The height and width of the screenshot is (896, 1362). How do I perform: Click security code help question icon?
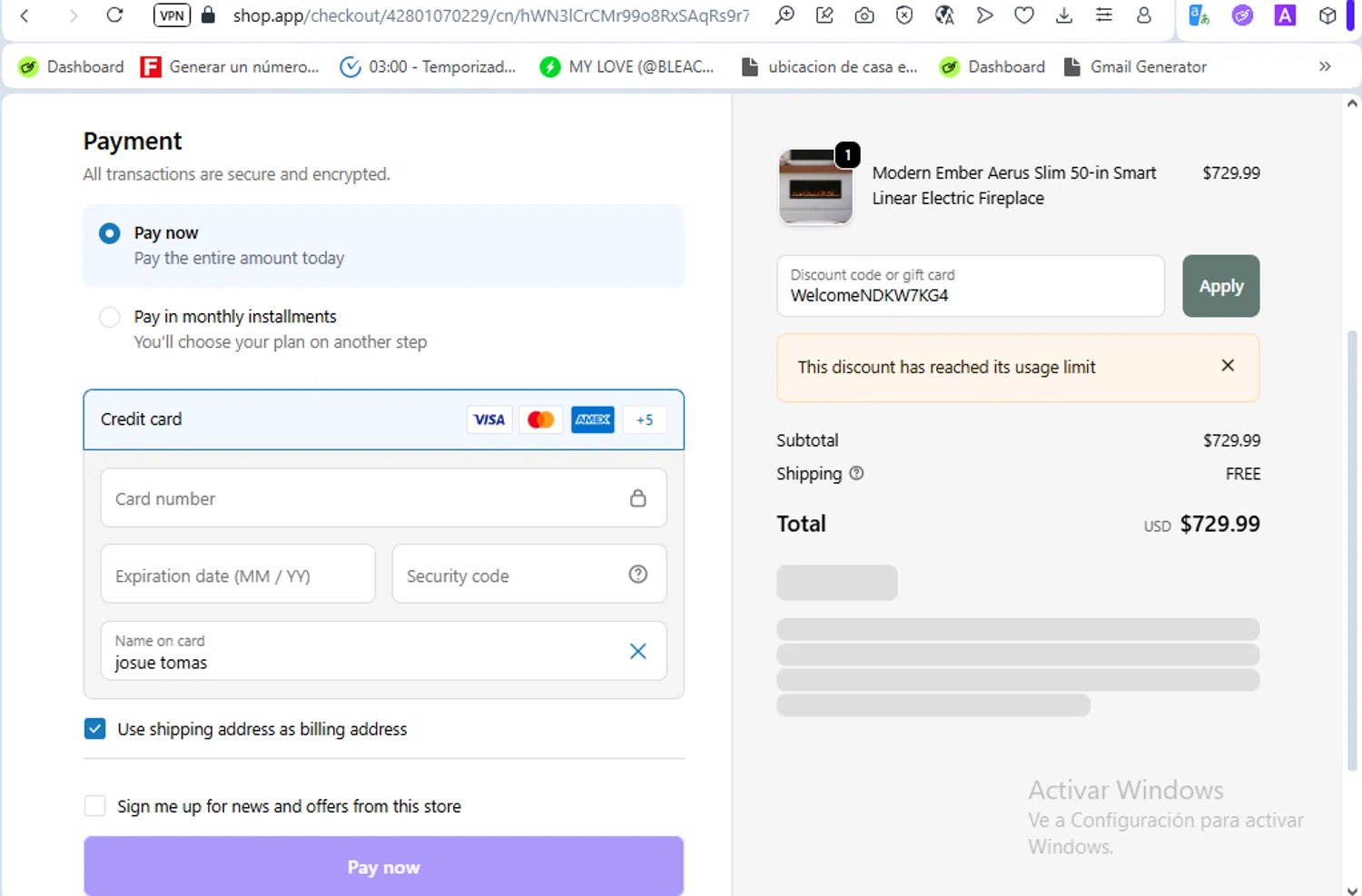point(638,574)
